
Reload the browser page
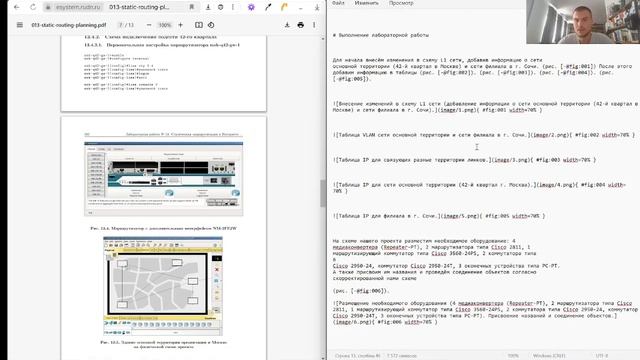pyautogui.click(x=33, y=7)
